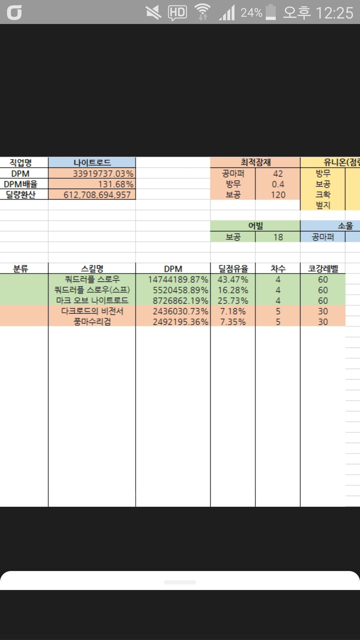This screenshot has height=640, width=360.
Task: Tap the bottom sheet drag handle
Action: (x=180, y=582)
